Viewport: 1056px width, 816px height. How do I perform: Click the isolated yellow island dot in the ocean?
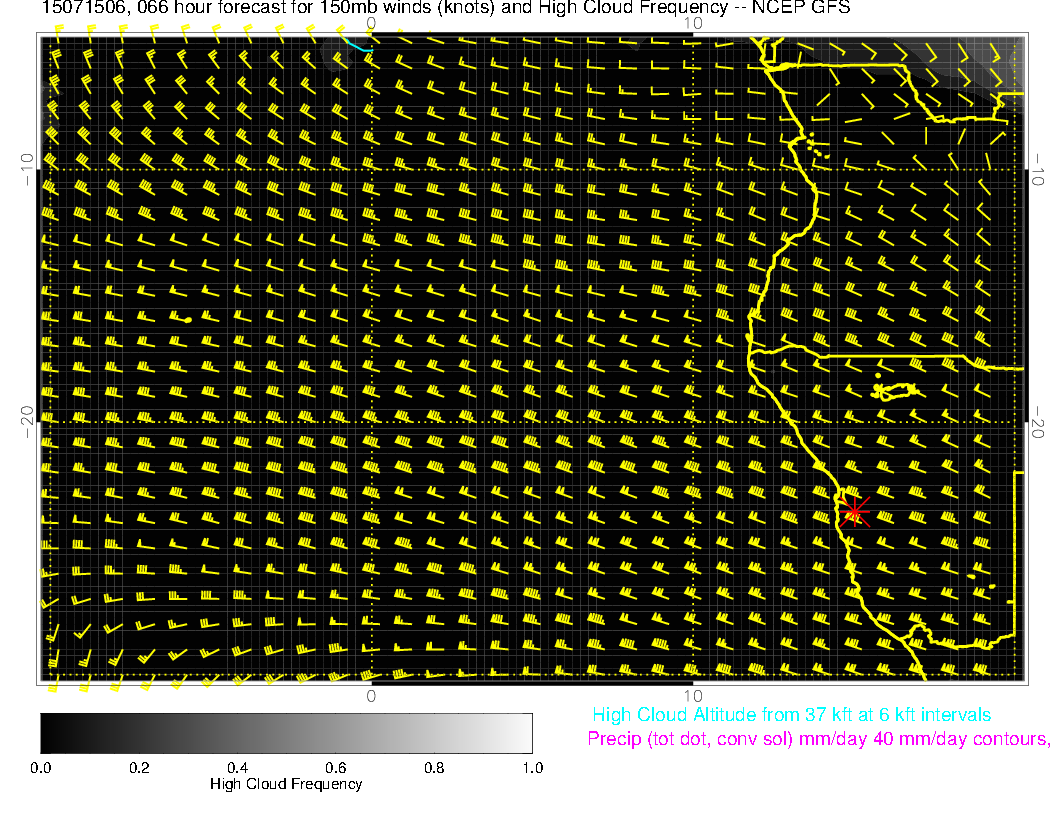(188, 319)
